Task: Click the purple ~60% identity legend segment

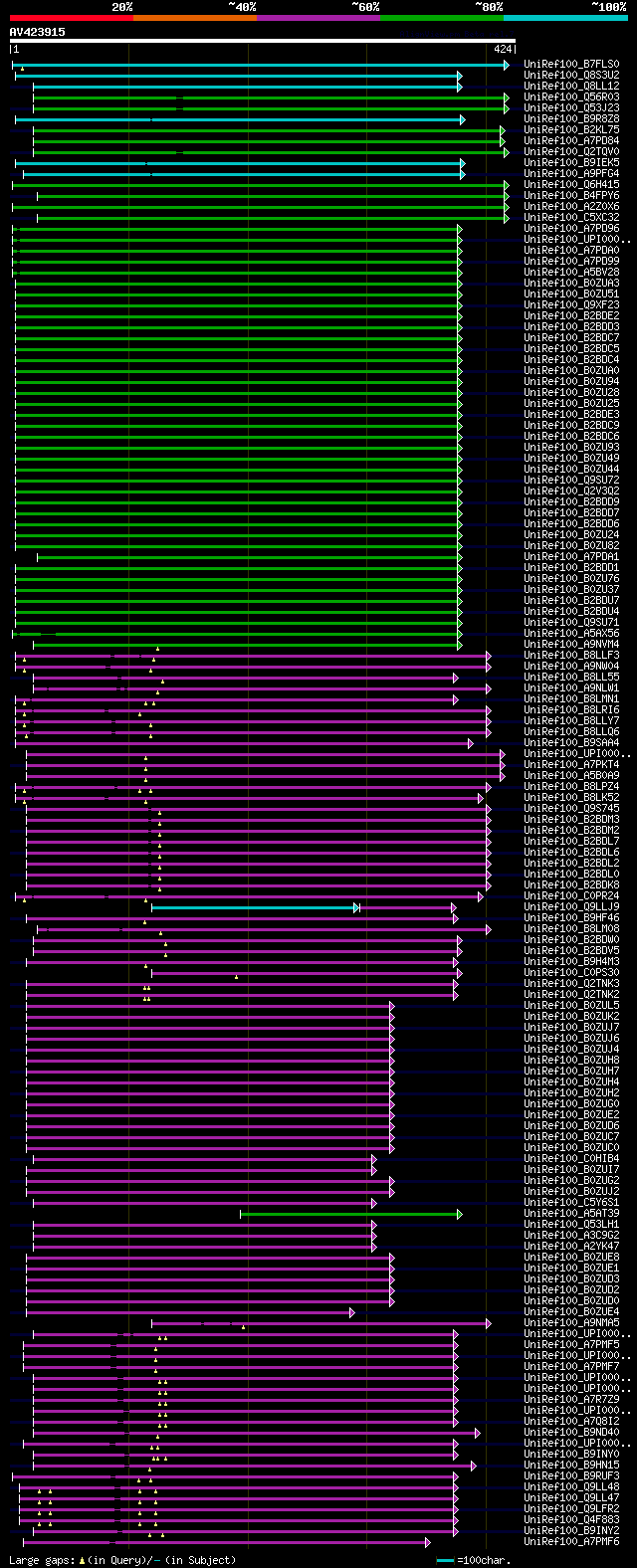Action: pos(318,18)
